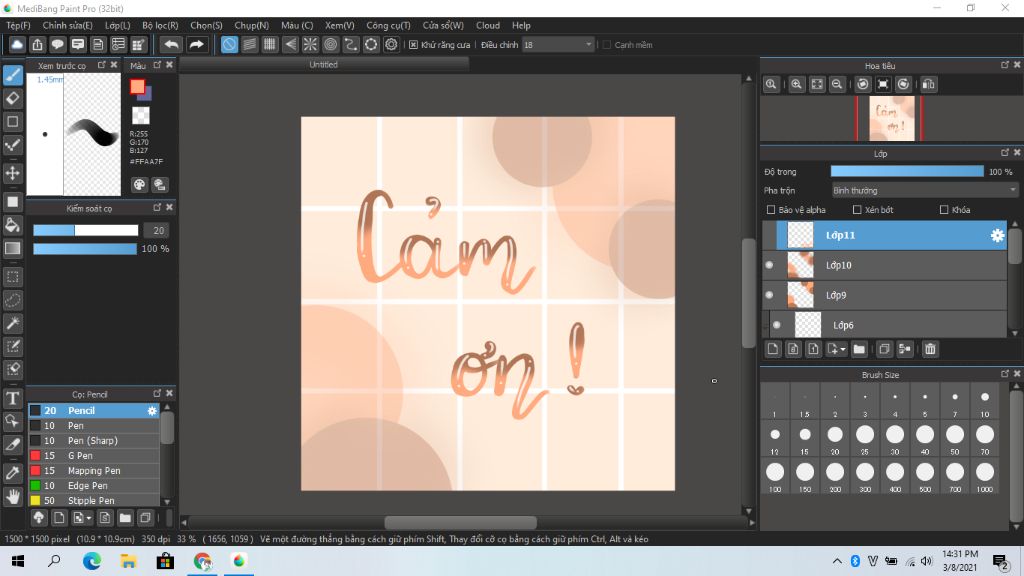Viewport: 1024px width, 576px height.
Task: Zoom out on the Navigator panel
Action: (837, 84)
